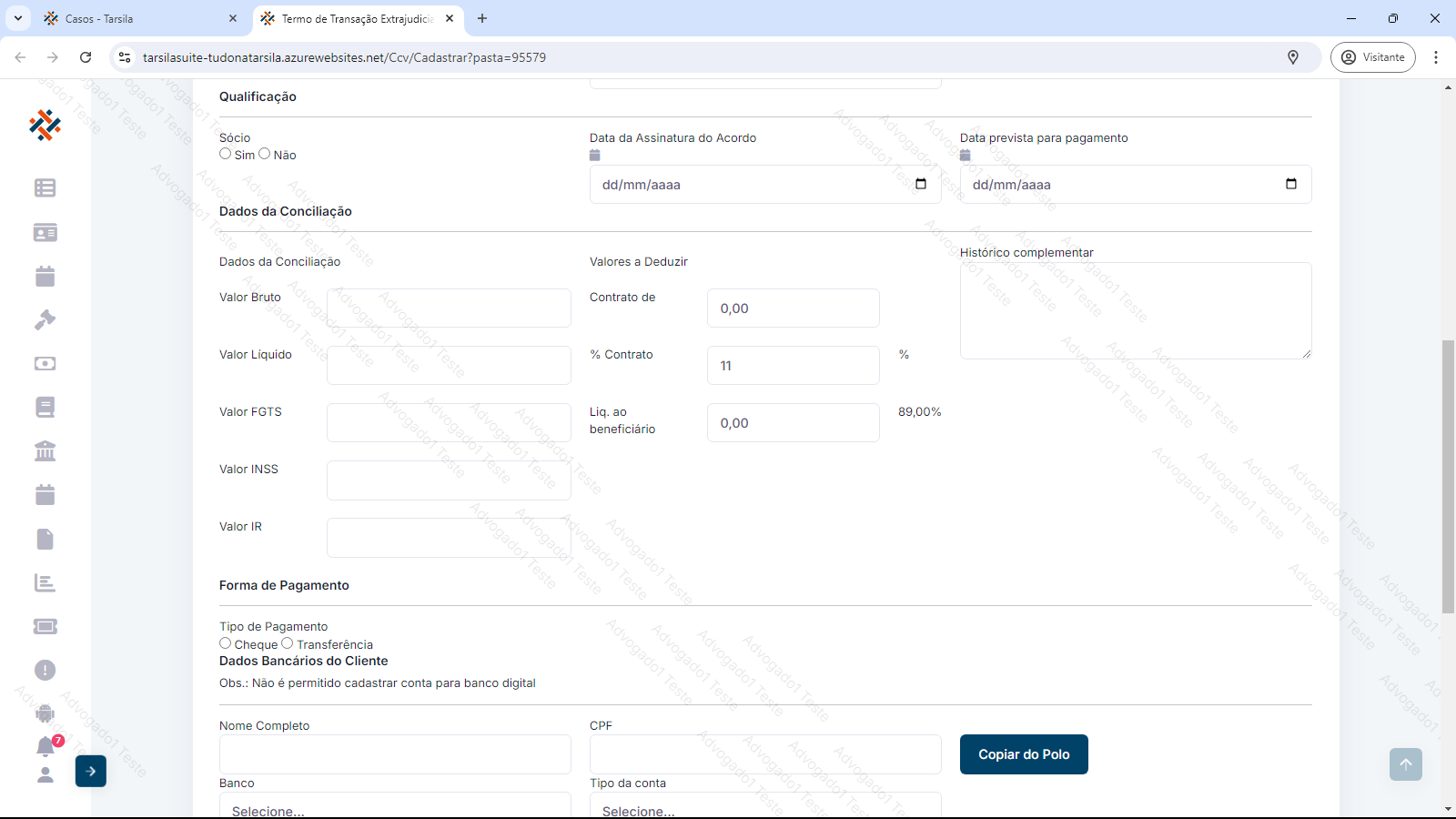Screen dimensions: 1456x819
Task: Switch to the 'Casos - Tarsila' tab
Action: click(136, 18)
